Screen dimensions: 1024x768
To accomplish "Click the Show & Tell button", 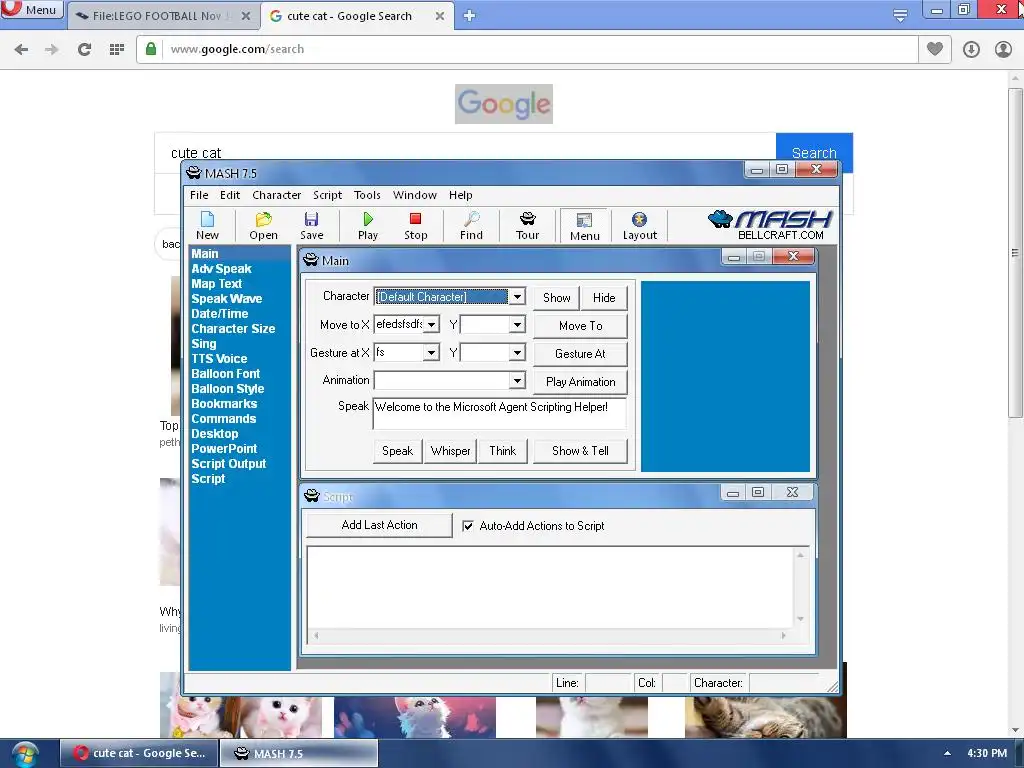I will coord(581,451).
